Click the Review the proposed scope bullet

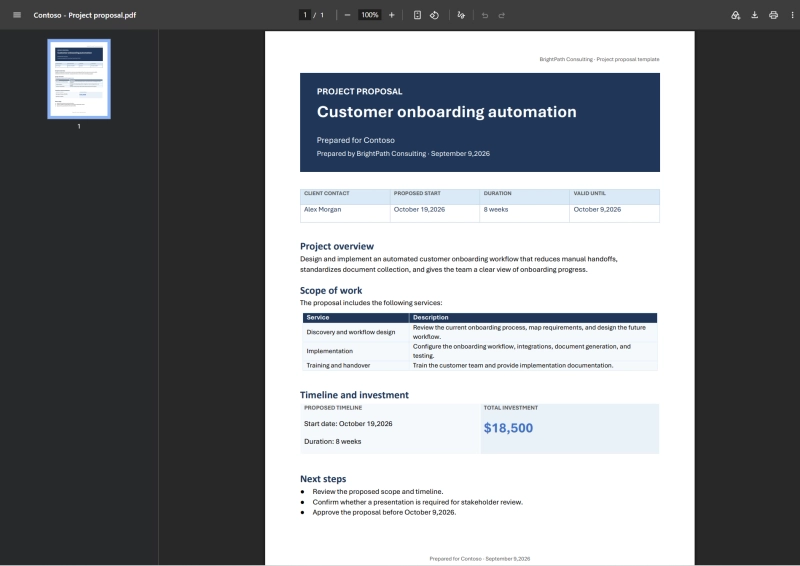(378, 491)
